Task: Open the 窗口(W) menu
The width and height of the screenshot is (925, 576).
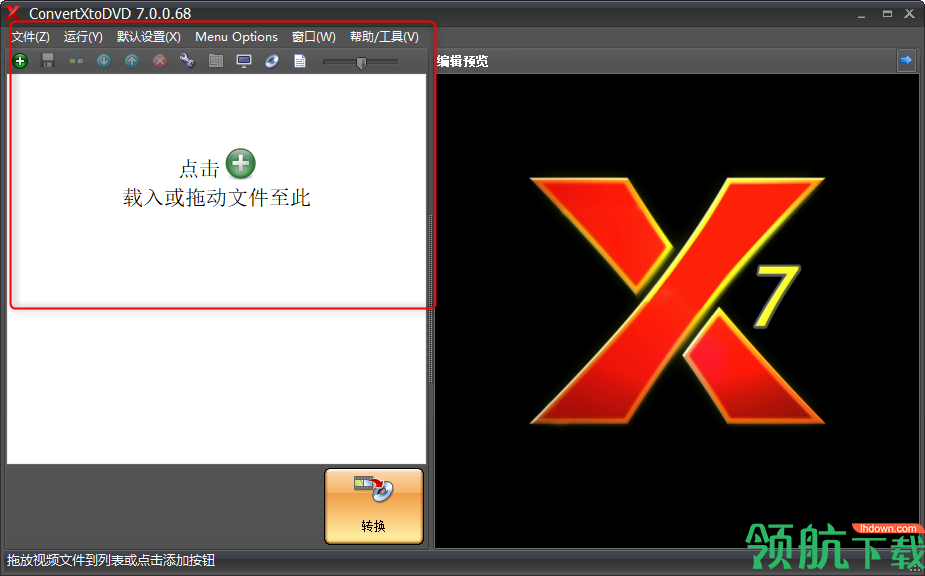Action: [x=313, y=37]
